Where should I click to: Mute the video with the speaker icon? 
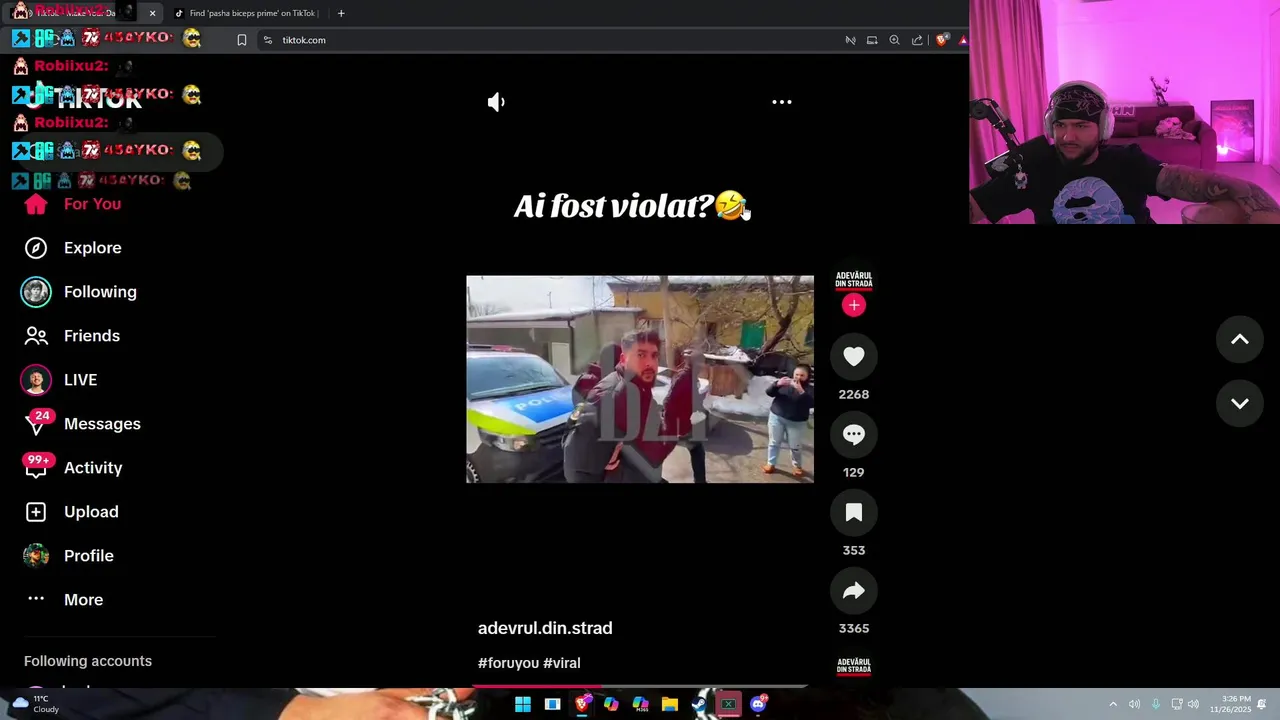tap(496, 102)
